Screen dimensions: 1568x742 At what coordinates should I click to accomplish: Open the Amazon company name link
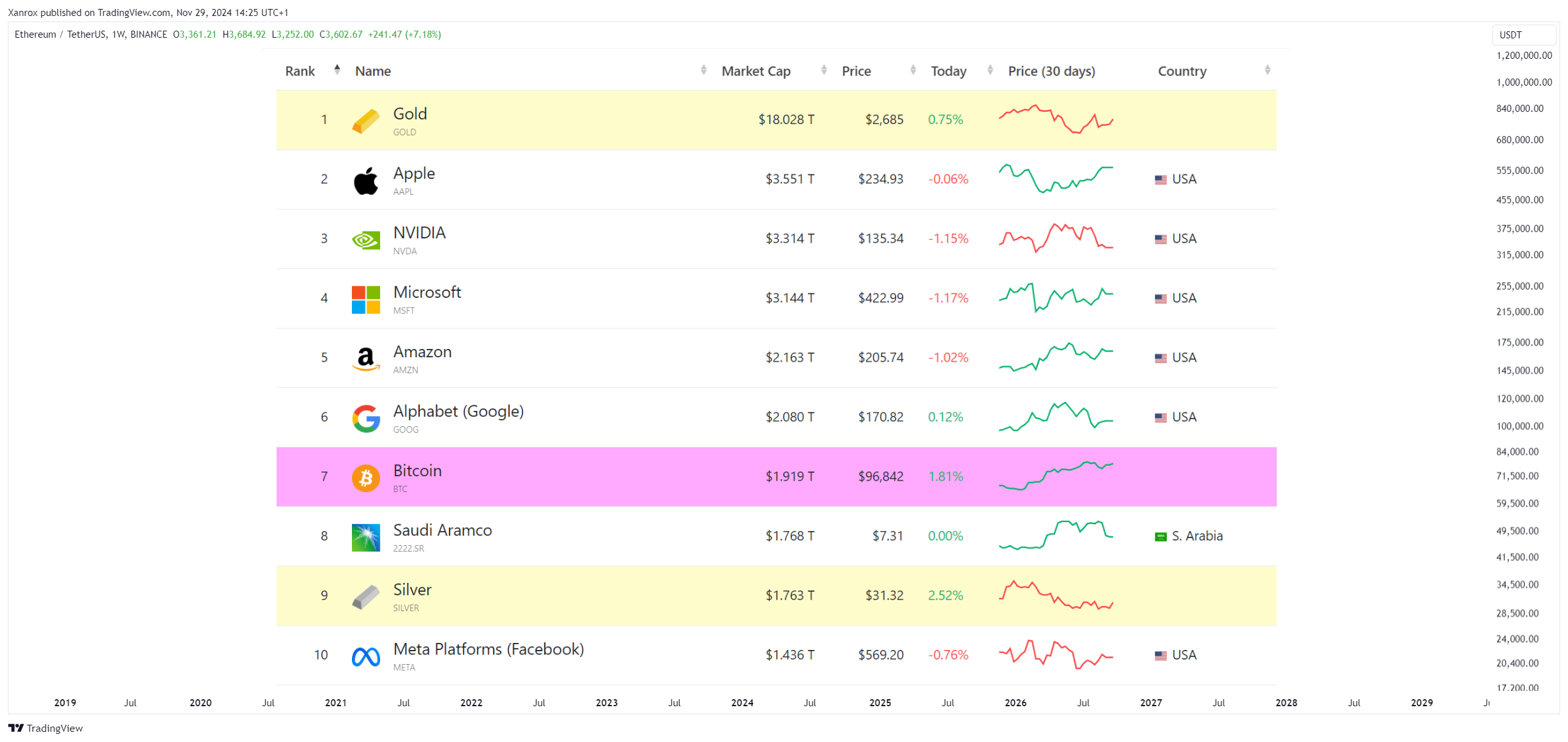pyautogui.click(x=422, y=352)
